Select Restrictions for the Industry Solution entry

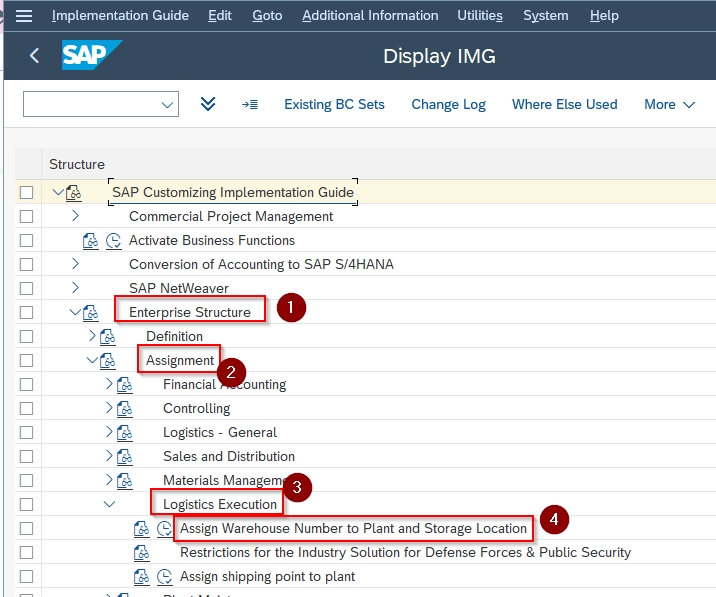click(x=405, y=553)
